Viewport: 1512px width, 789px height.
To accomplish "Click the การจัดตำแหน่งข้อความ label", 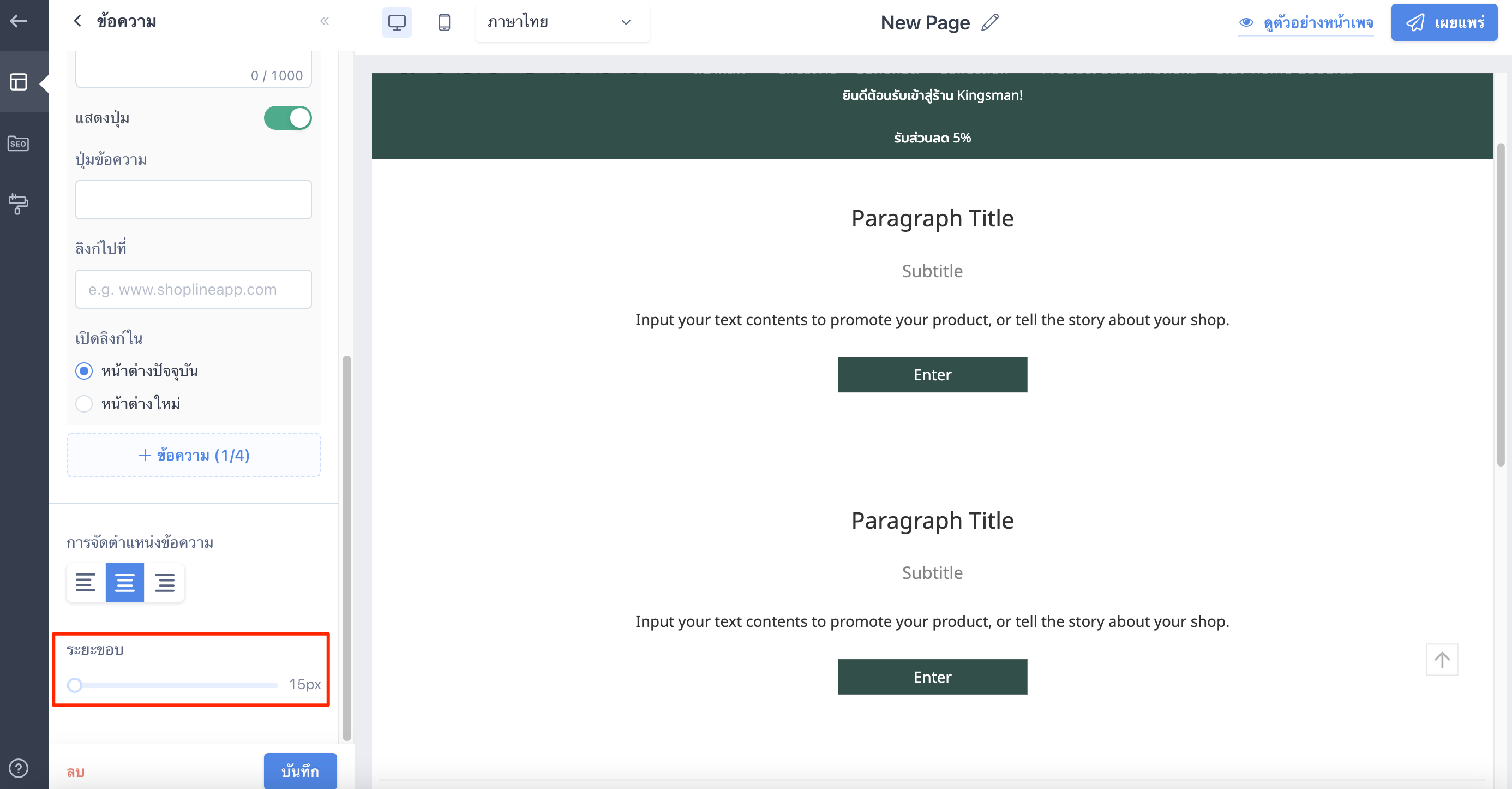I will coord(140,542).
